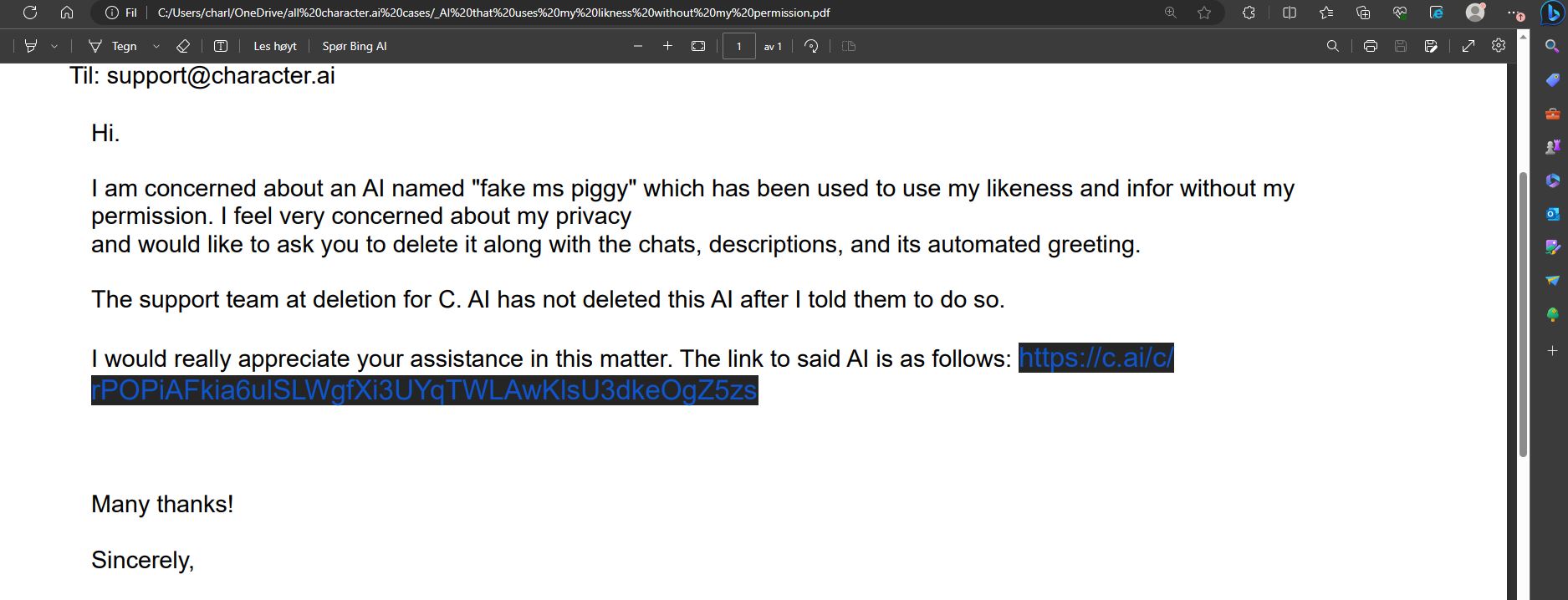Image resolution: width=1568 pixels, height=600 pixels.
Task: Click Save as icon with pencil
Action: [x=1431, y=46]
